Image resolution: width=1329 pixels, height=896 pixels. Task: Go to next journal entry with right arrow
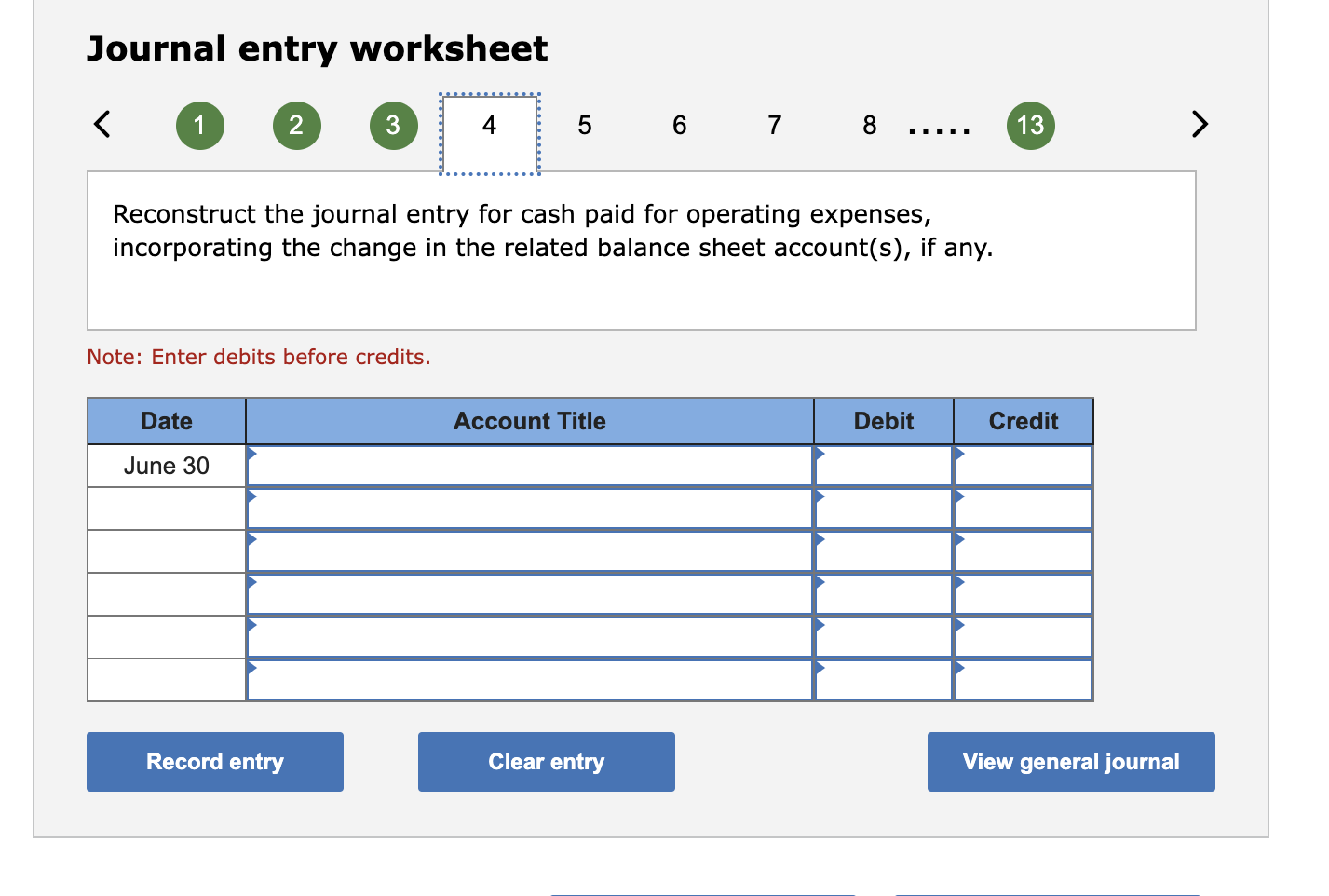(x=1200, y=124)
